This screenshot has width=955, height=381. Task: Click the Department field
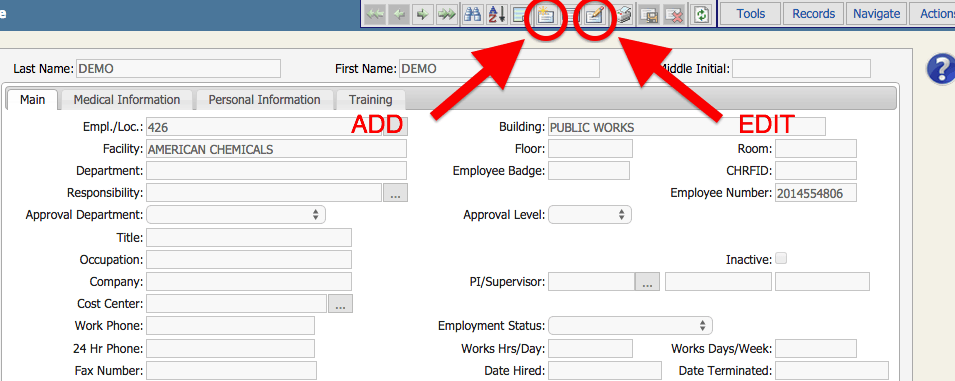pos(277,171)
